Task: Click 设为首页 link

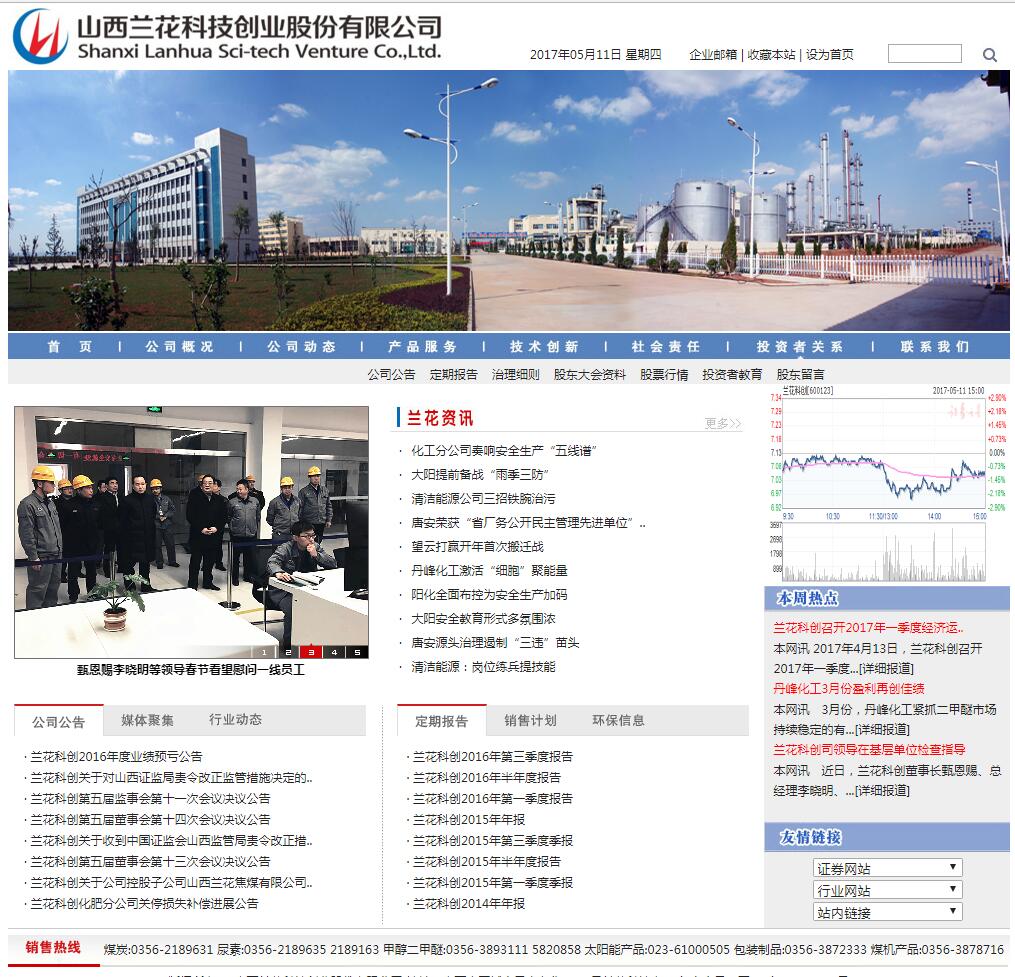Action: coord(829,54)
